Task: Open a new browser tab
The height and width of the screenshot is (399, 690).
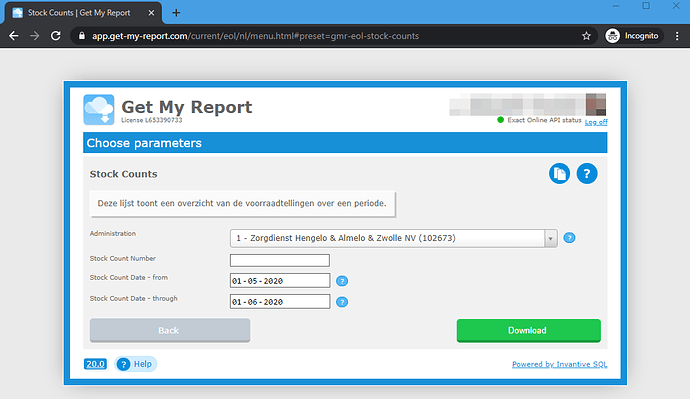Action: click(176, 13)
